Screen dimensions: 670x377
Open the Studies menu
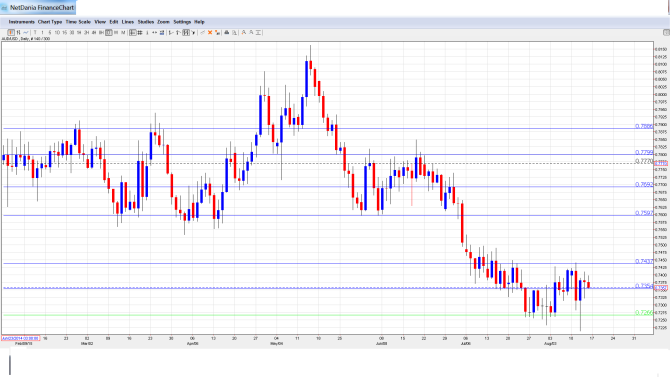click(146, 22)
